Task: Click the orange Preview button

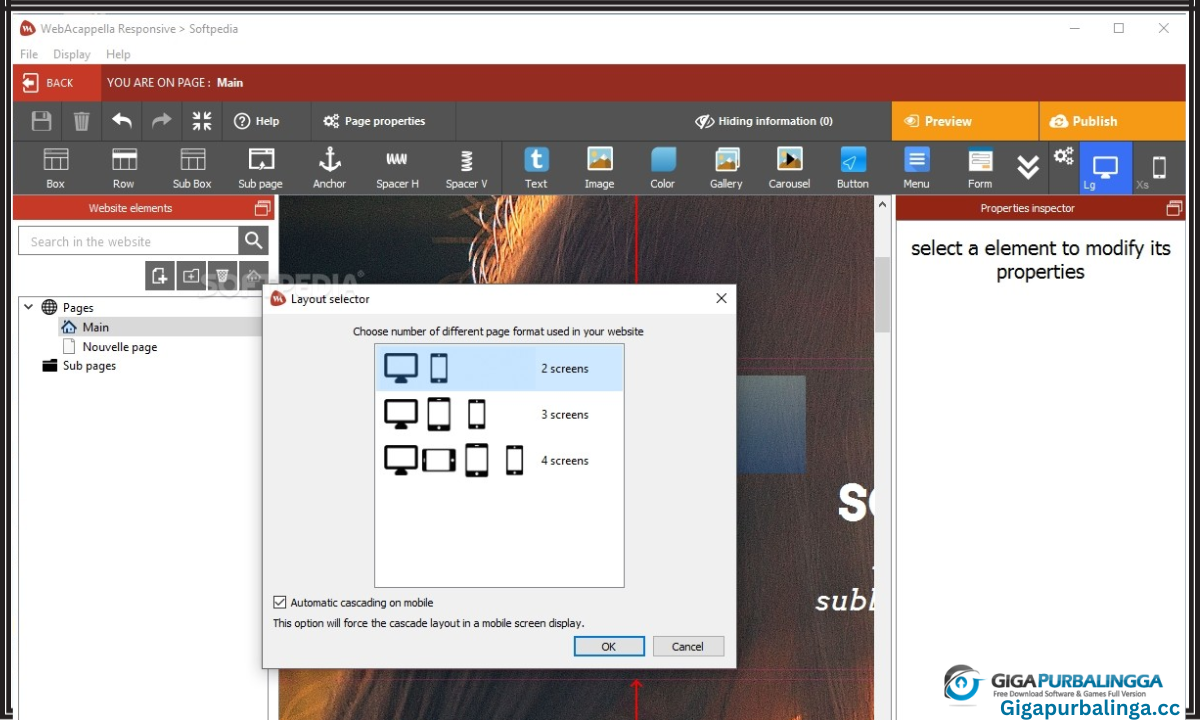Action: [x=965, y=121]
